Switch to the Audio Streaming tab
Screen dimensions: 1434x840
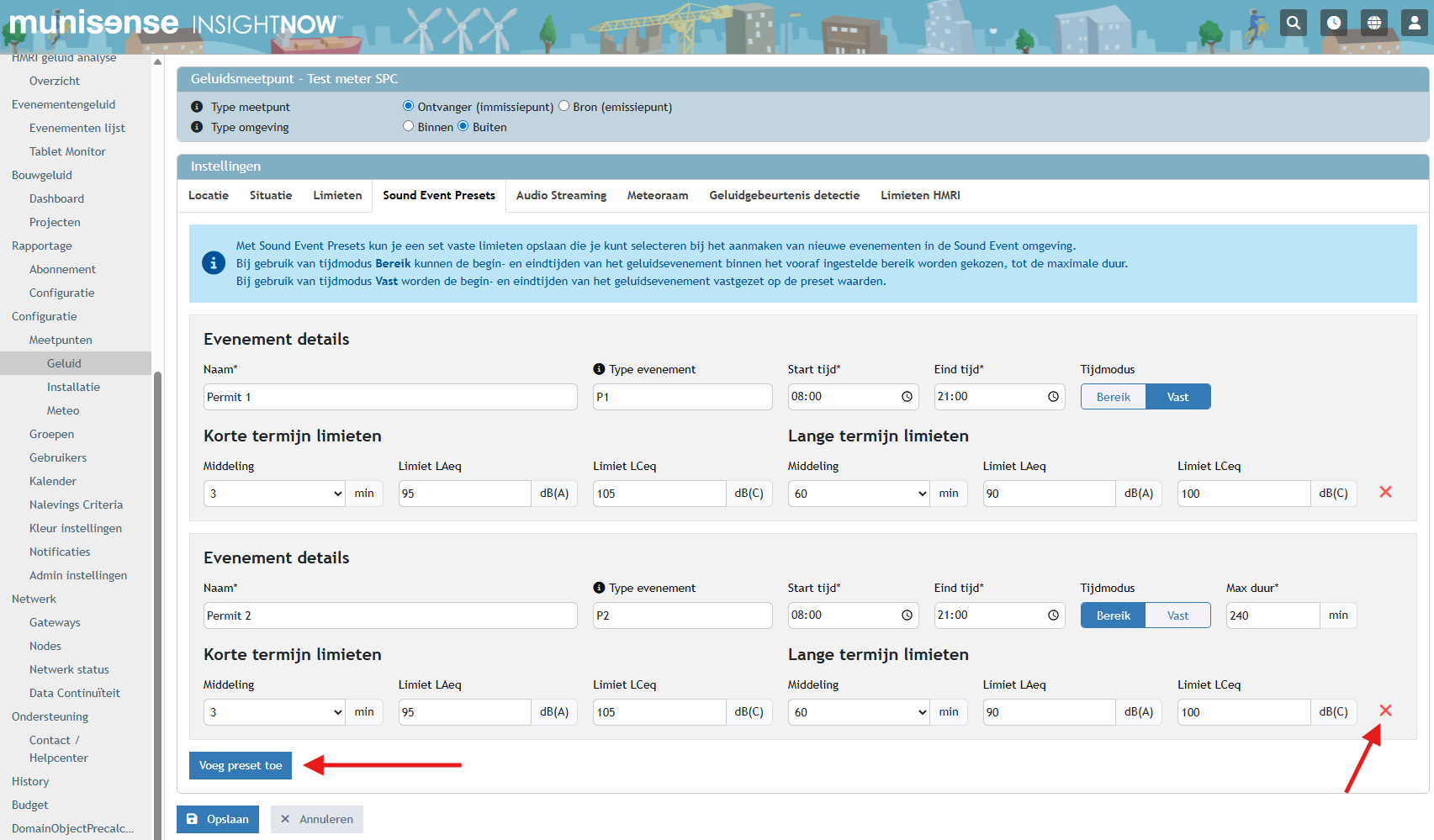click(x=561, y=195)
